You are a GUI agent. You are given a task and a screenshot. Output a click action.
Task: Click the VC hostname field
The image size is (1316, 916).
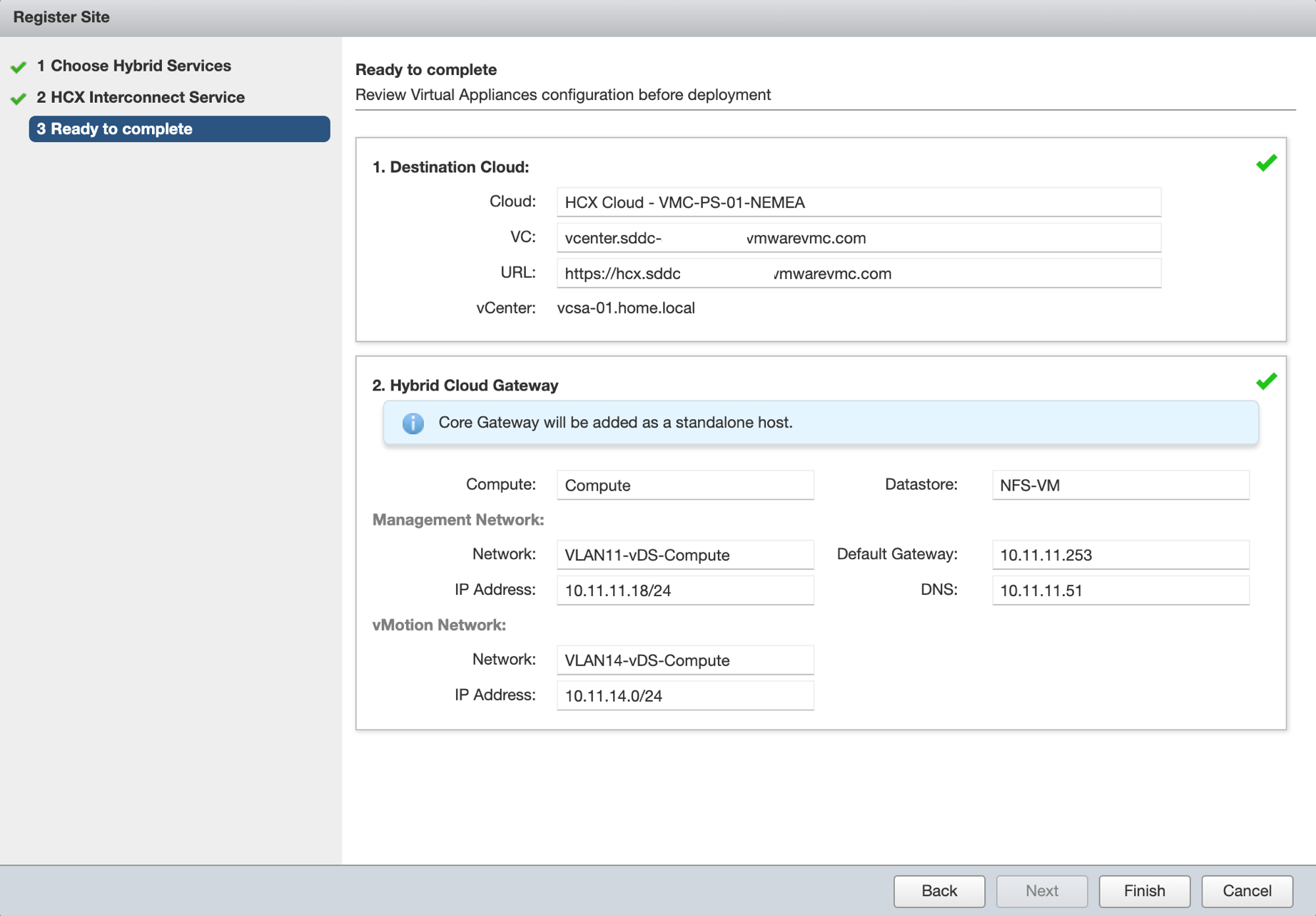858,238
